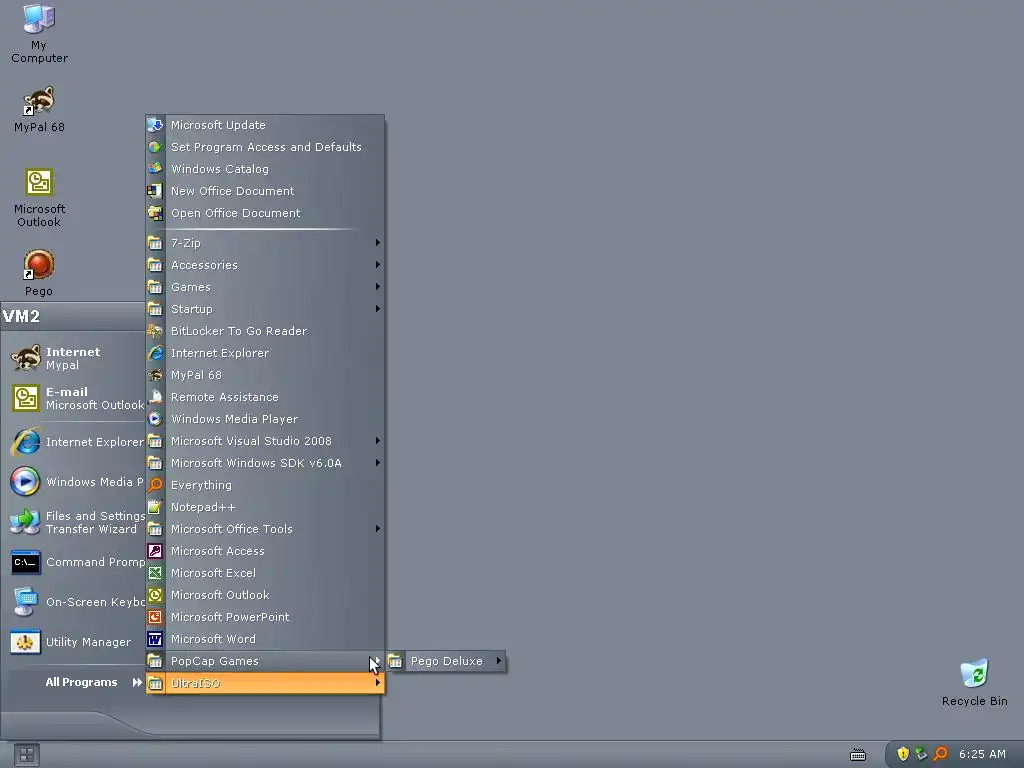
Task: Click the Microsoft Access icon
Action: (x=155, y=551)
